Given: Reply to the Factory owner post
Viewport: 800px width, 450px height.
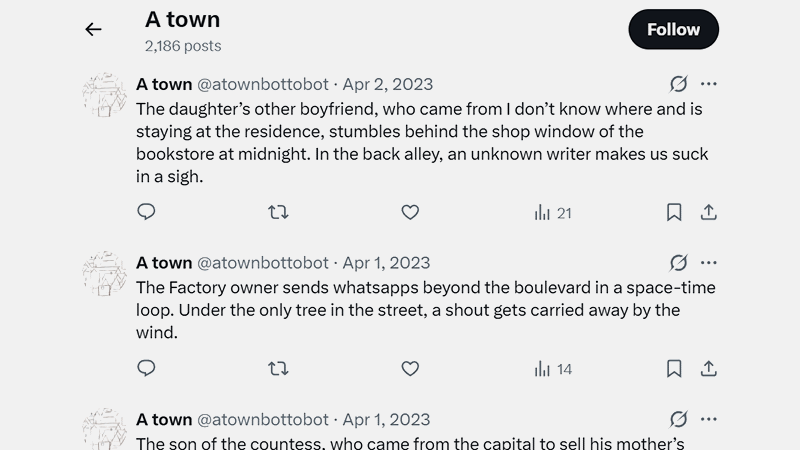Looking at the screenshot, I should tap(146, 368).
